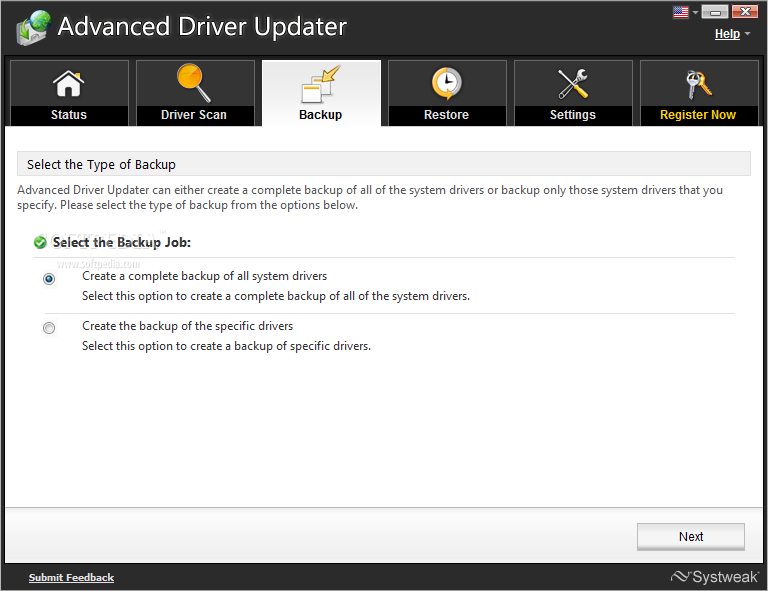Viewport: 768px width, 591px height.
Task: Expand the Help dropdown arrow
Action: (747, 34)
